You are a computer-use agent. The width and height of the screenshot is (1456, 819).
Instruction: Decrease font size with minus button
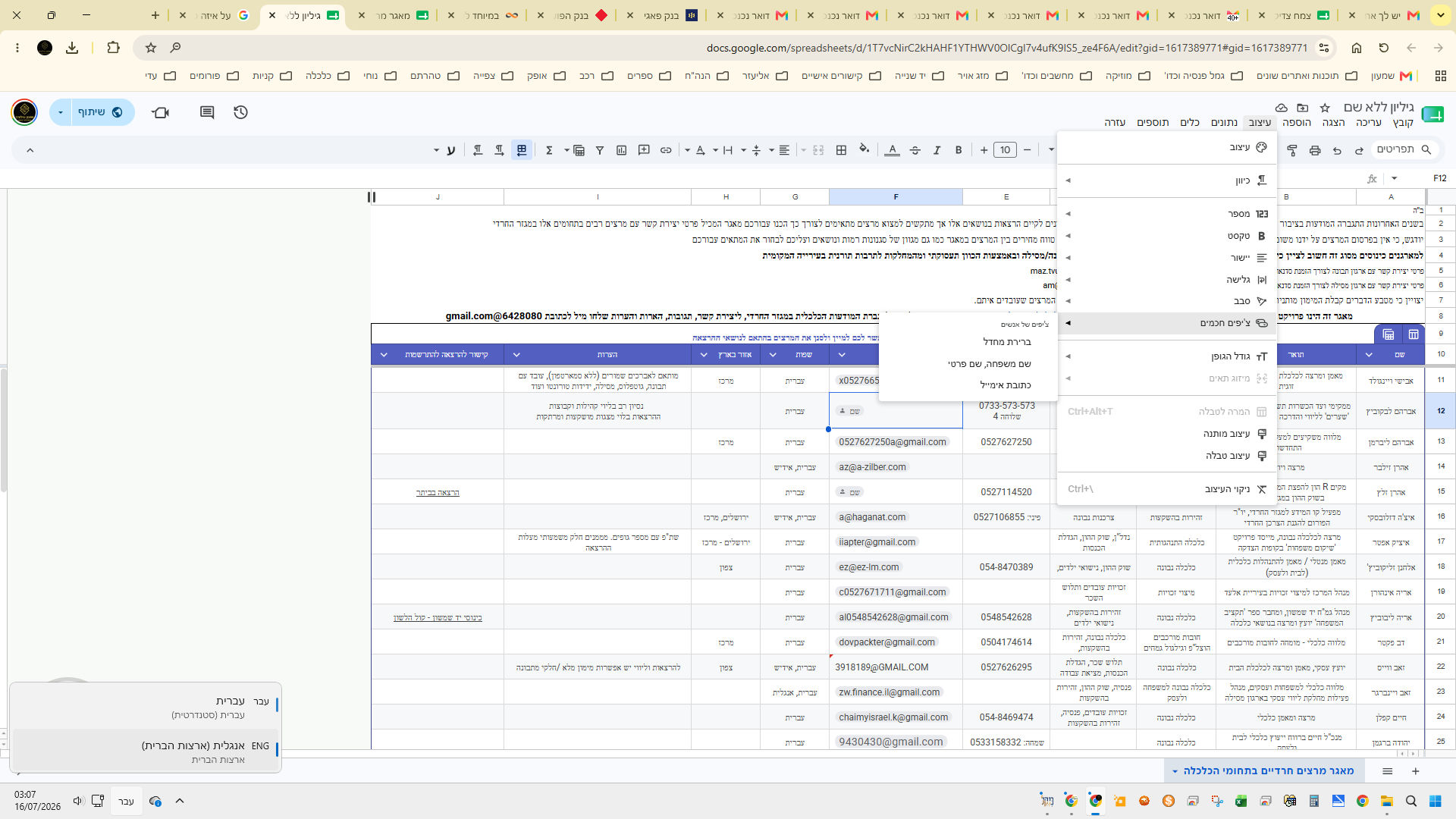point(1027,150)
